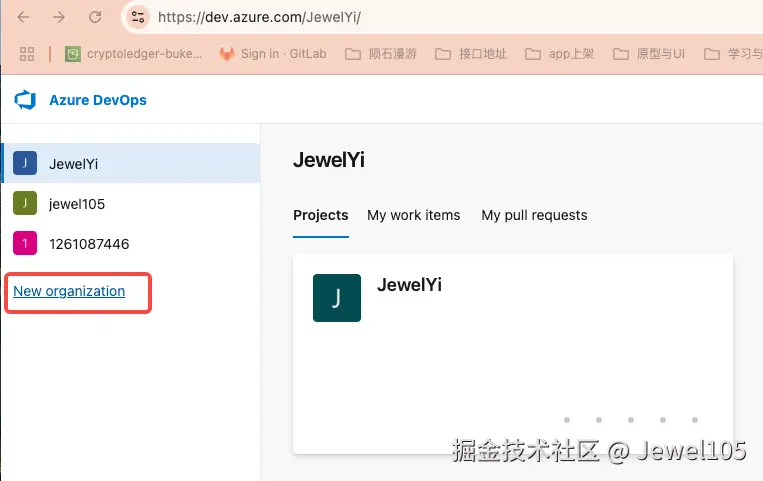Viewport: 763px width, 481px height.
Task: Click the address bar URL dev.azure.com/JewelYi/
Action: pyautogui.click(x=259, y=18)
